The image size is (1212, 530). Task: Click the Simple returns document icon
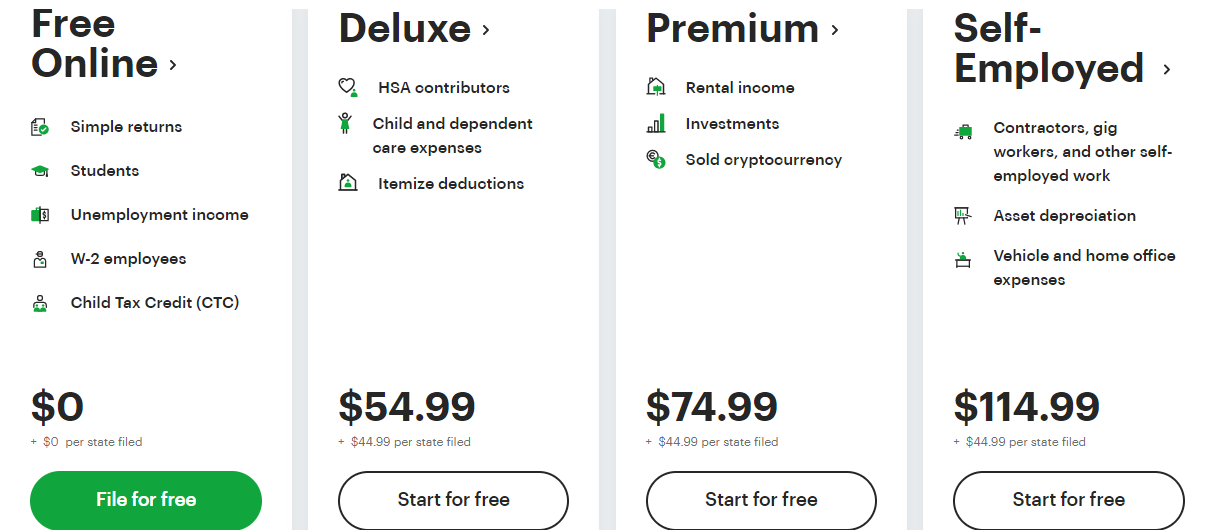click(40, 127)
